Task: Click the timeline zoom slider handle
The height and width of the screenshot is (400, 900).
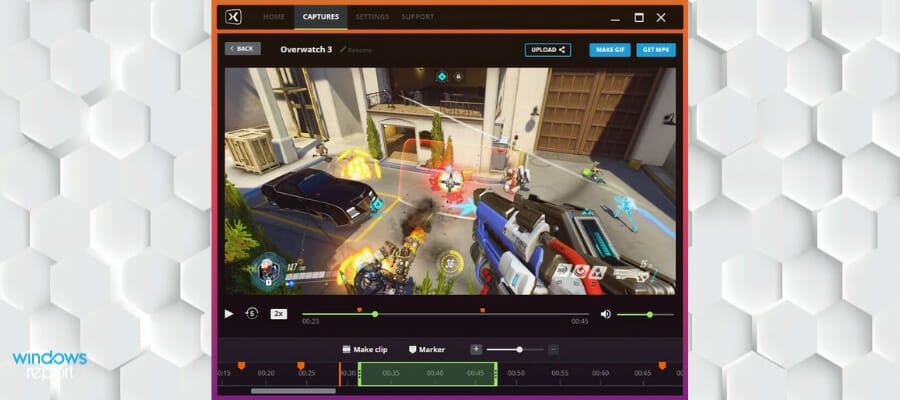Action: coord(519,349)
